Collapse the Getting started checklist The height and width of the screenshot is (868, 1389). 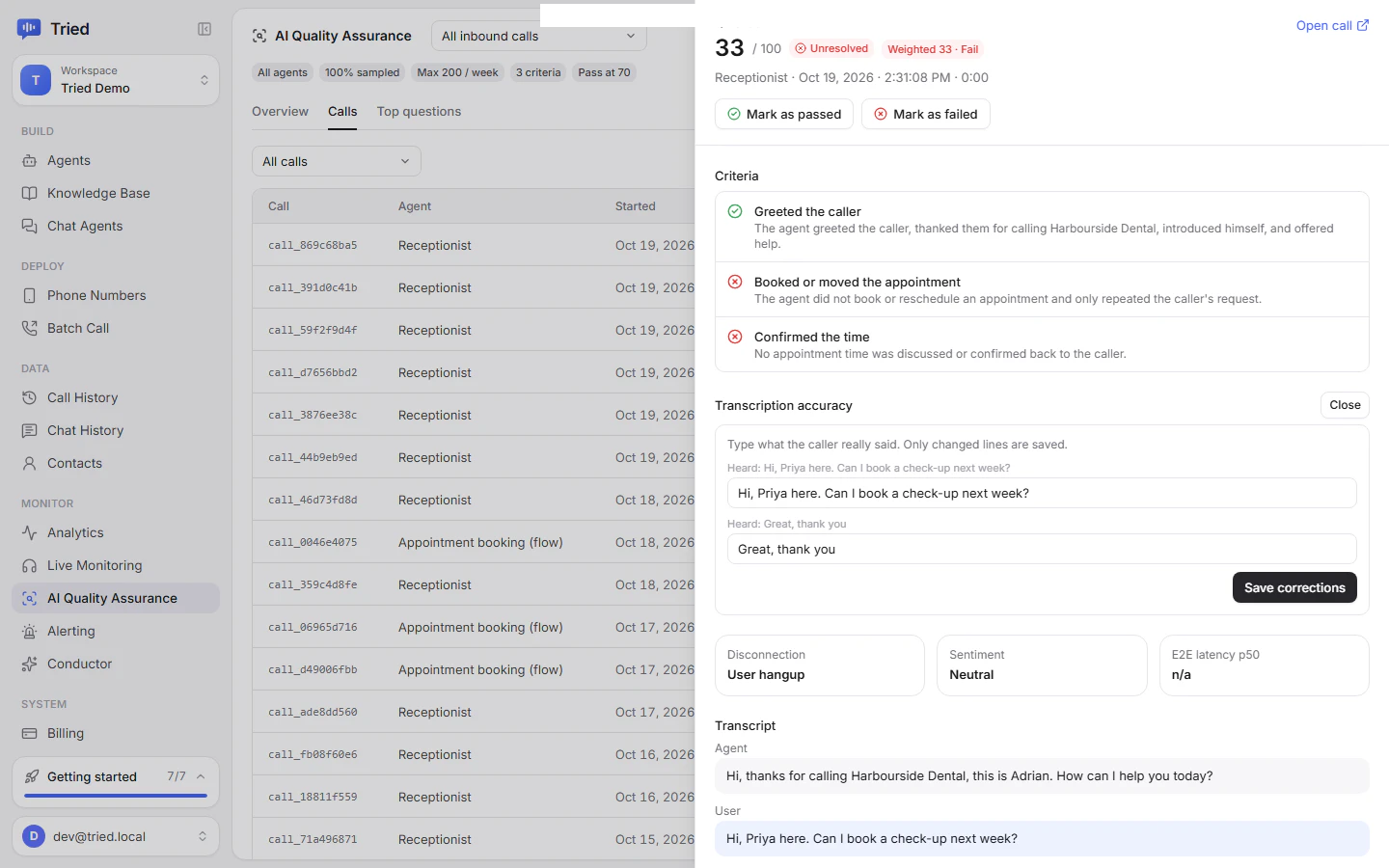(x=201, y=776)
